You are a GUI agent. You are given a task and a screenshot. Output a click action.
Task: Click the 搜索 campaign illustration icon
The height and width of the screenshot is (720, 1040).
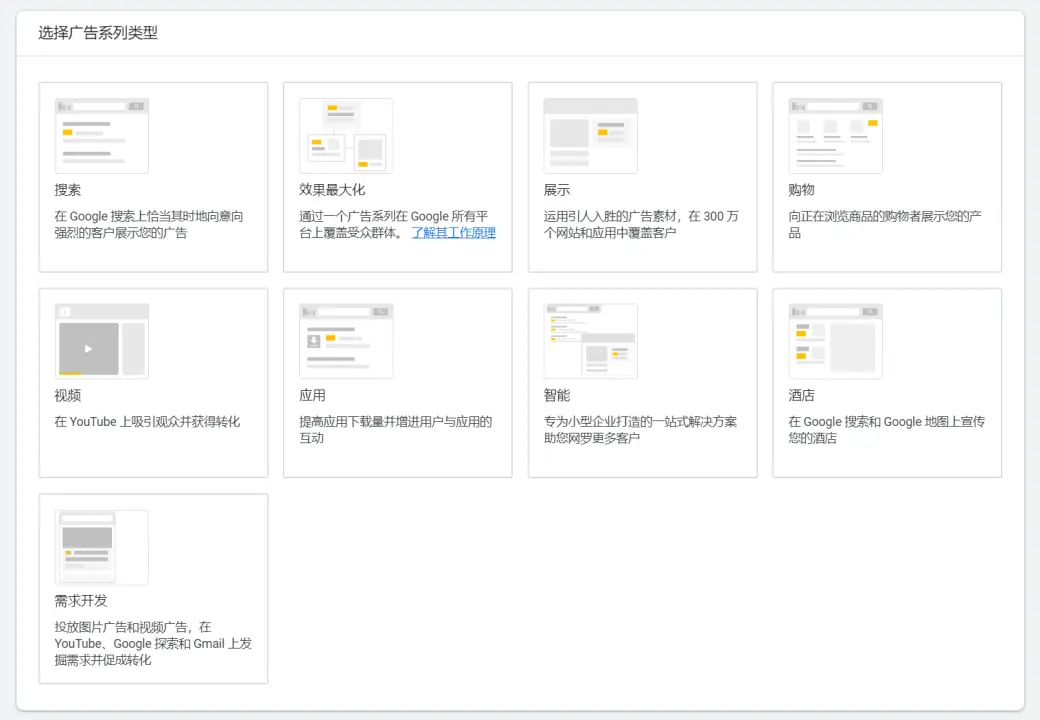pos(102,136)
